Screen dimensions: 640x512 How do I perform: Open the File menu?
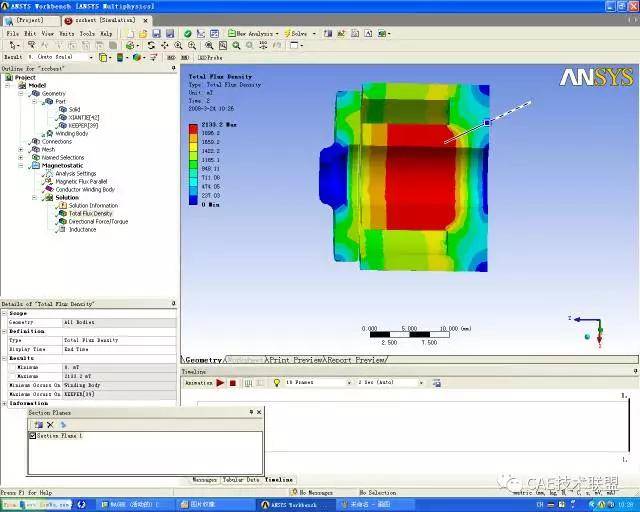pyautogui.click(x=12, y=33)
